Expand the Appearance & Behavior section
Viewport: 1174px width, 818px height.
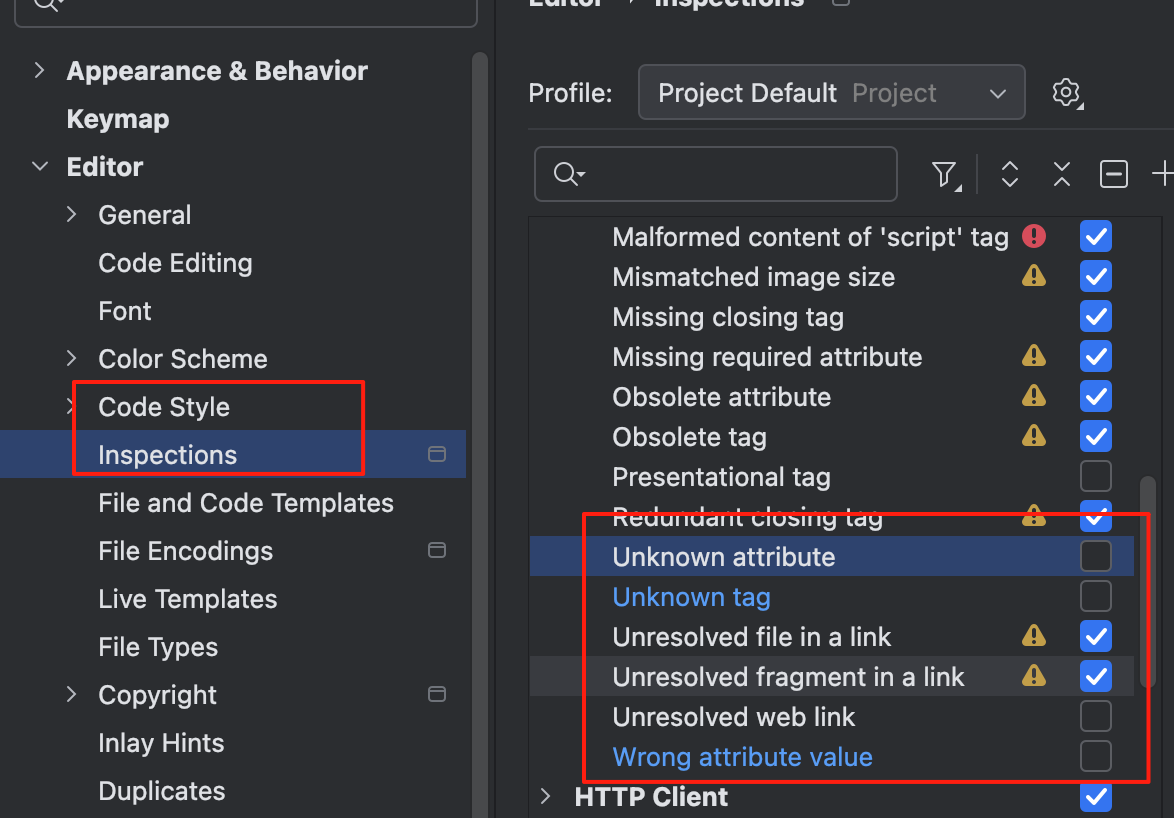pos(40,71)
